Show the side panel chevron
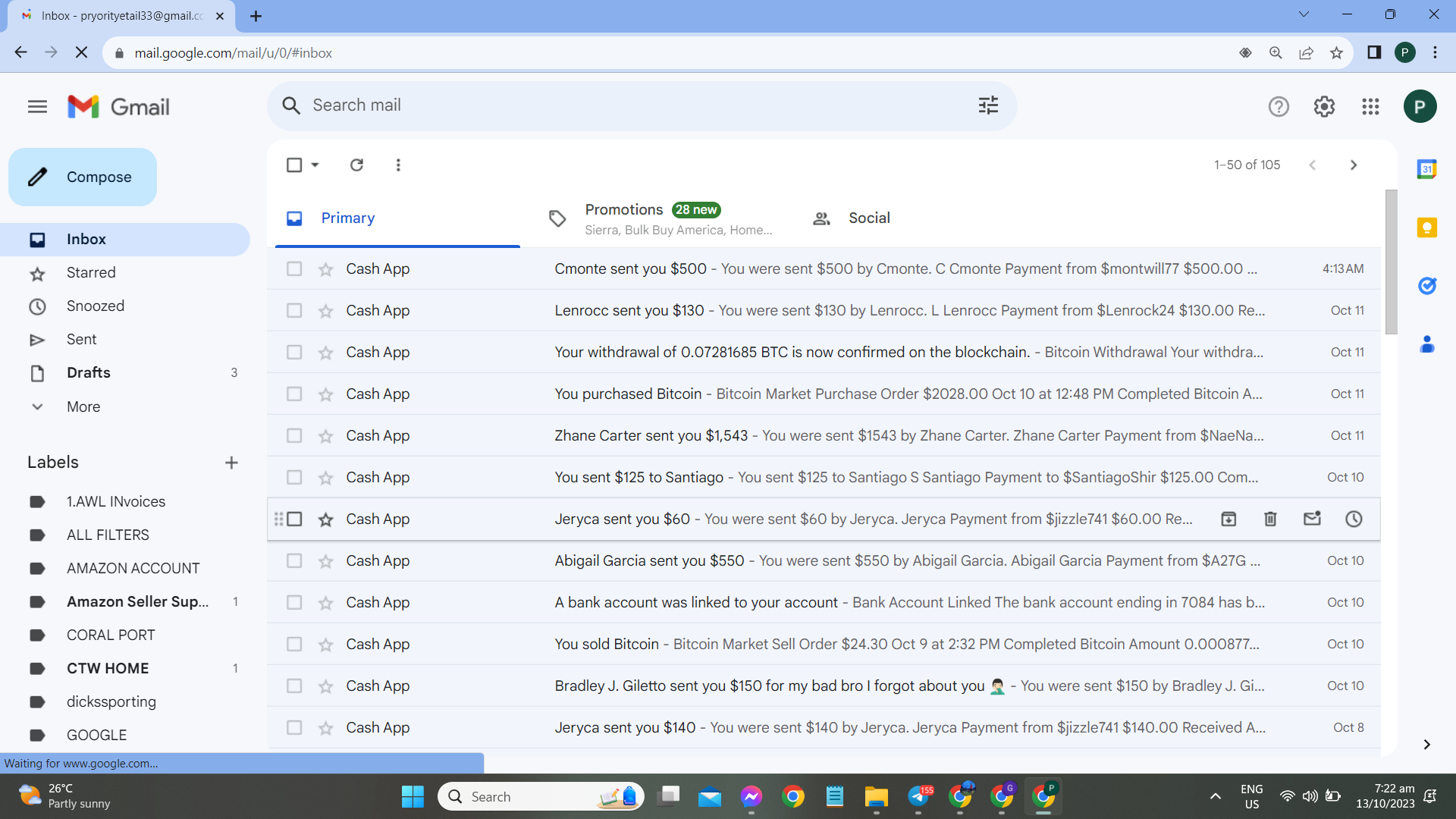Viewport: 1456px width, 819px height. point(1426,745)
